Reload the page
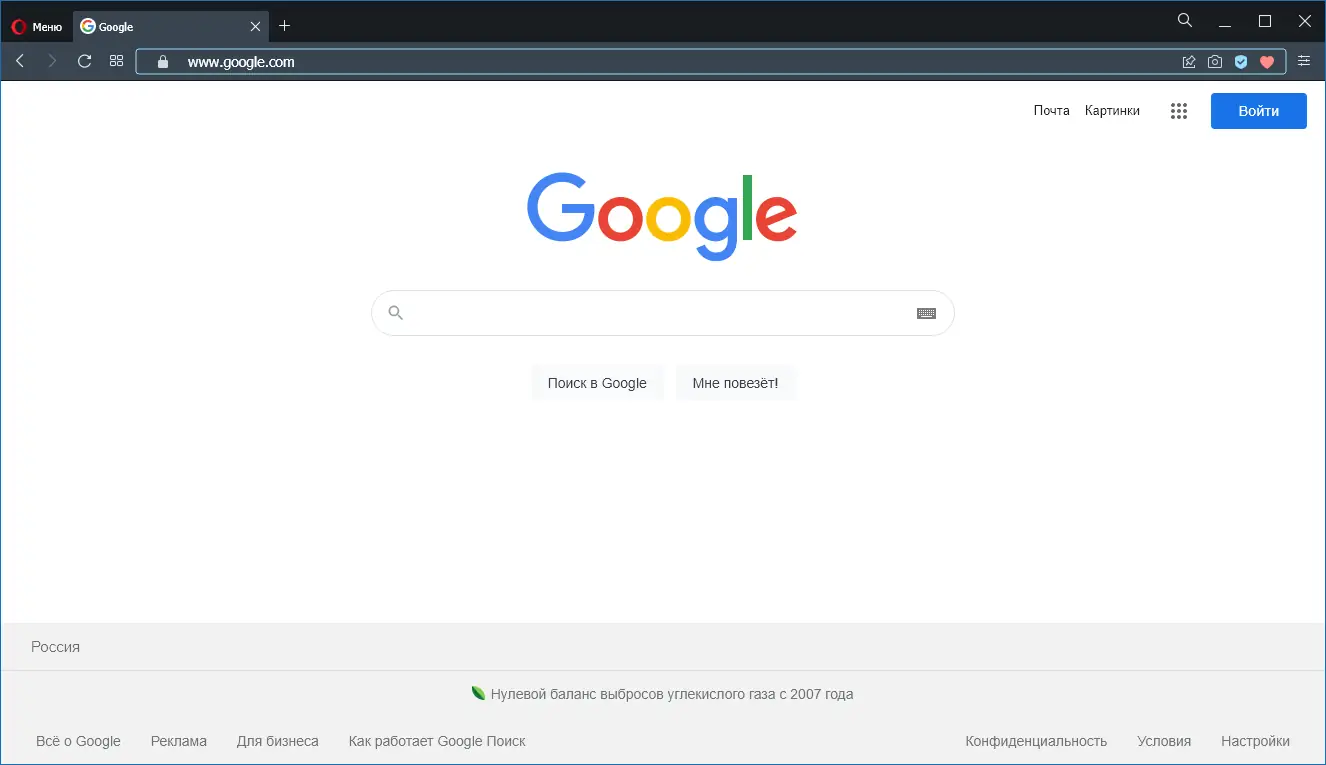 [84, 61]
